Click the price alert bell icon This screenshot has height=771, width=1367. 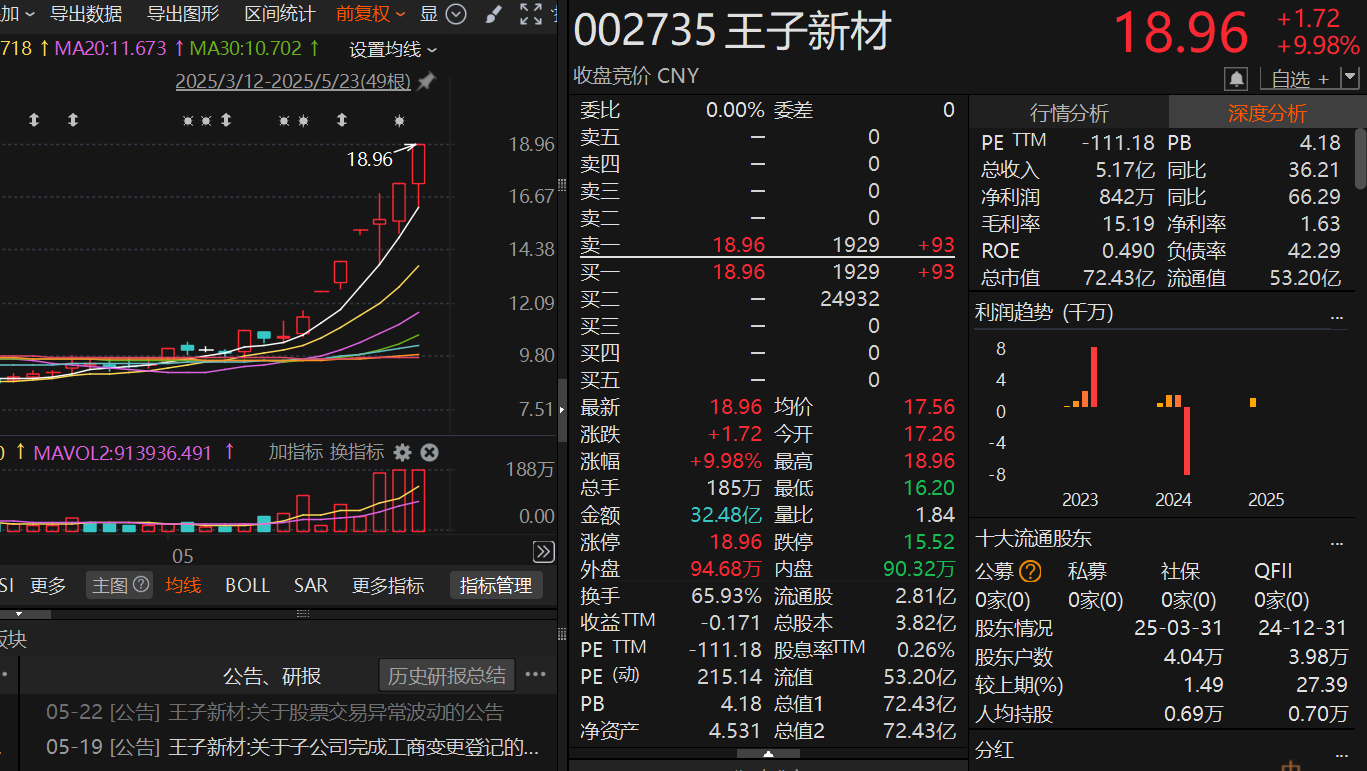click(1236, 78)
